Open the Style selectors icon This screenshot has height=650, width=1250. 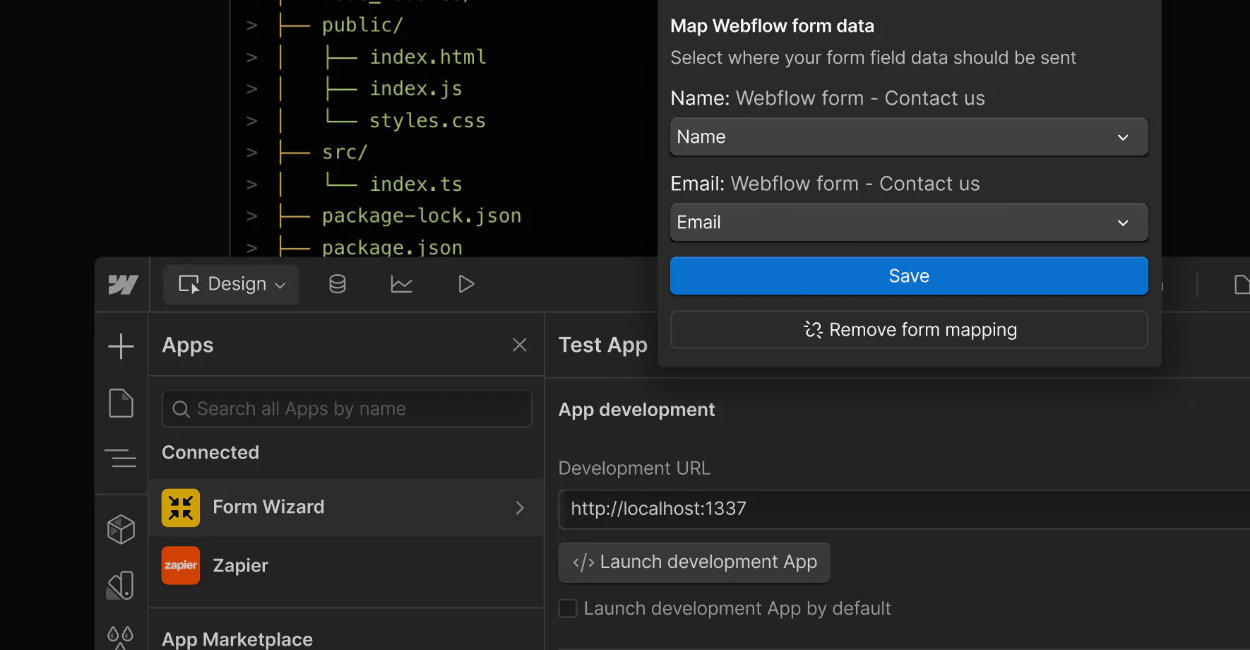point(121,586)
